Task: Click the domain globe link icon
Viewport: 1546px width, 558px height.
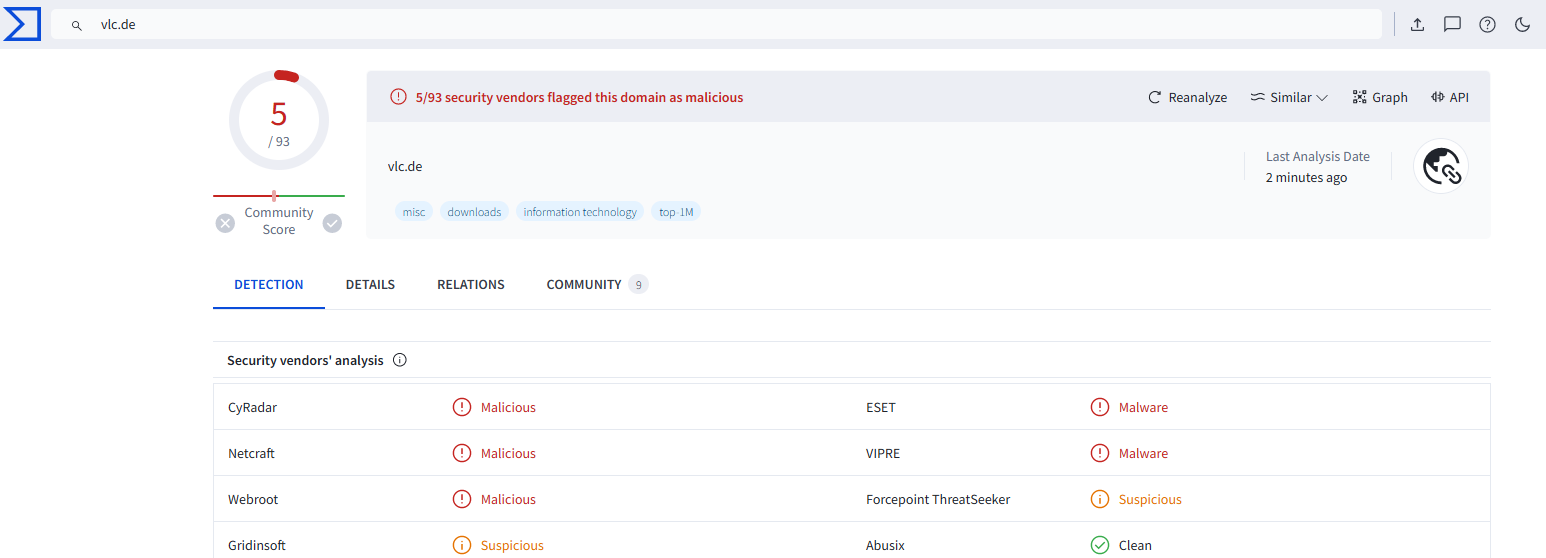Action: [1441, 166]
